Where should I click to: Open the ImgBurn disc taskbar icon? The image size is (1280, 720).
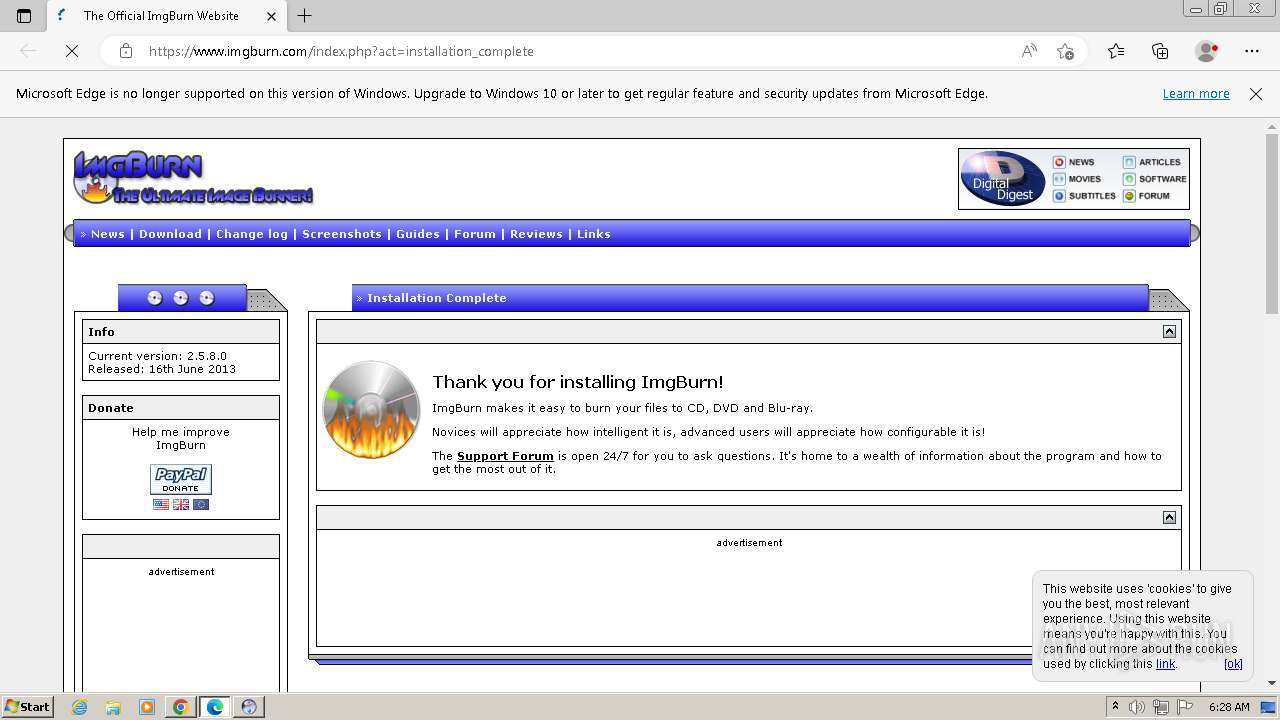249,707
